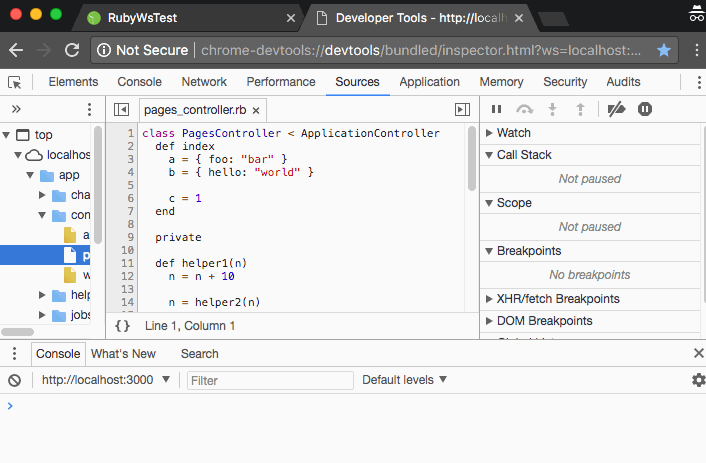Close the console drawer

tap(698, 353)
